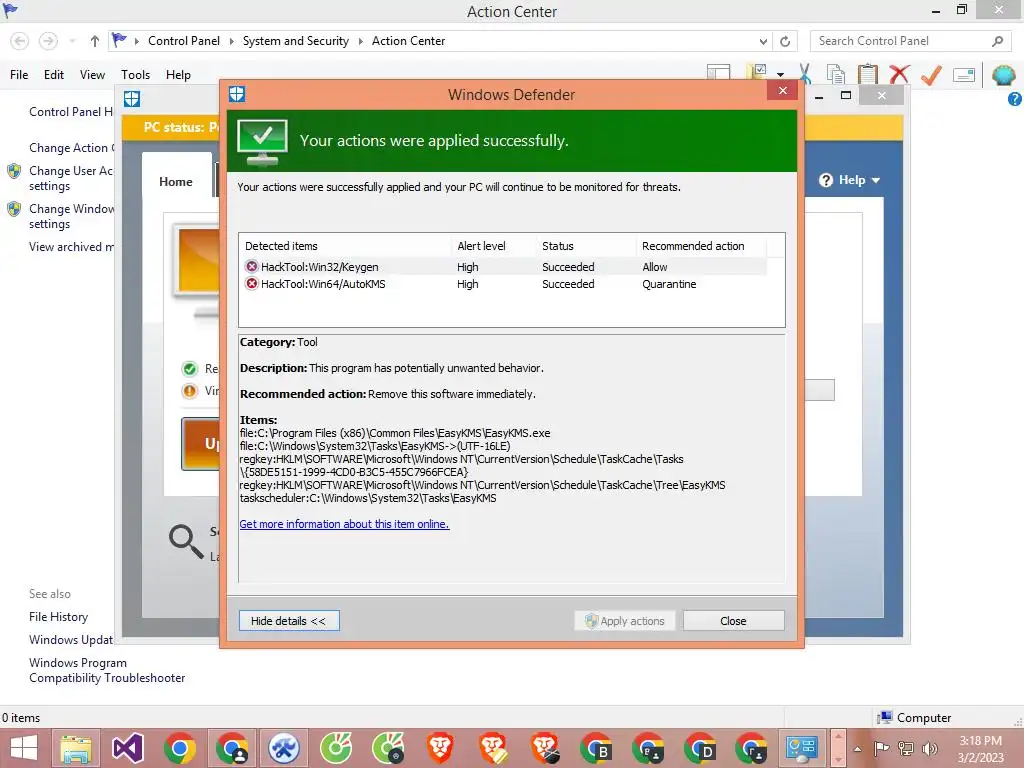This screenshot has height=768, width=1024.
Task: Click the volume speaker tray icon
Action: coord(930,748)
